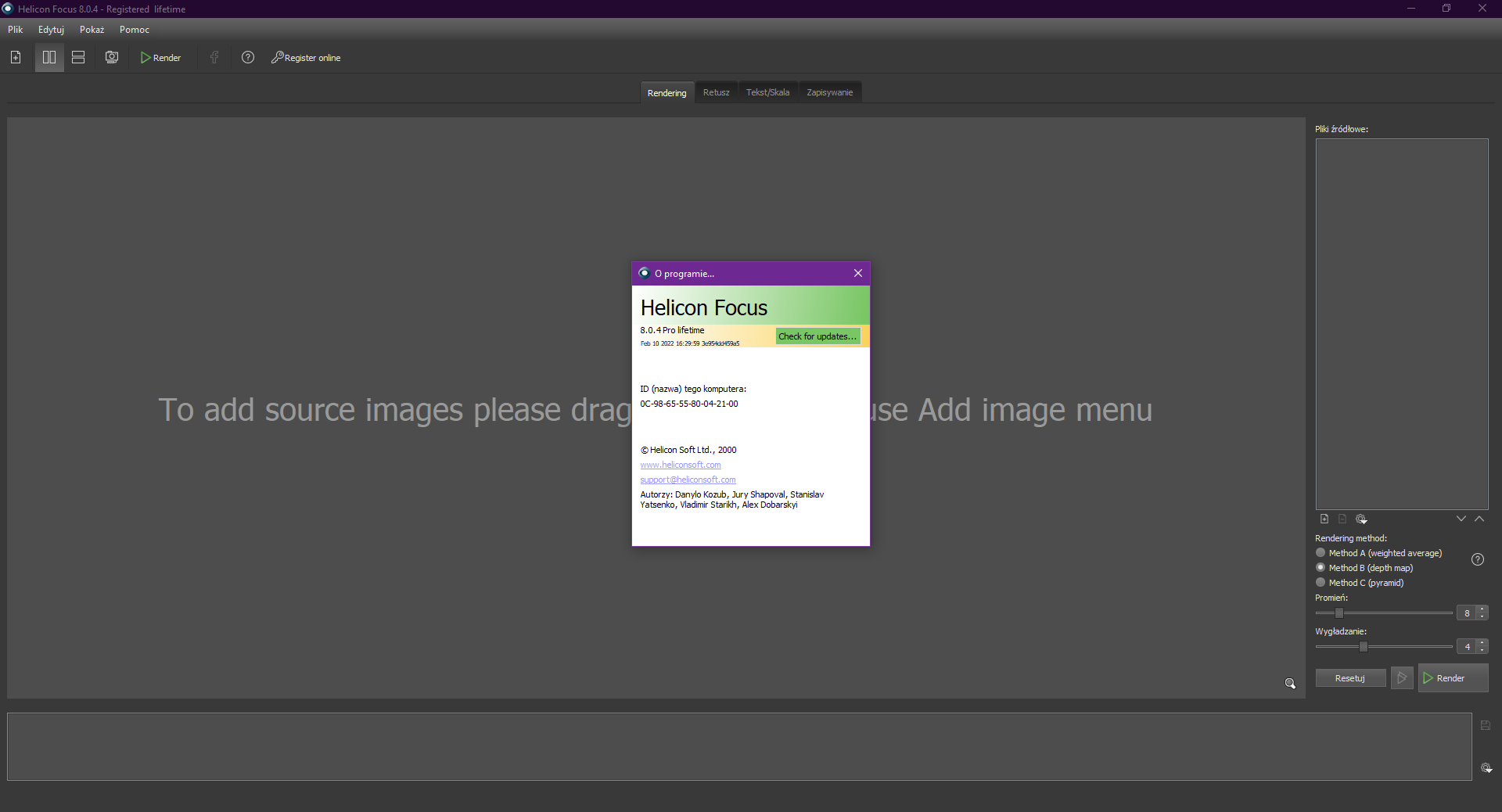Click the Resetuj button
1502x812 pixels.
click(x=1350, y=678)
